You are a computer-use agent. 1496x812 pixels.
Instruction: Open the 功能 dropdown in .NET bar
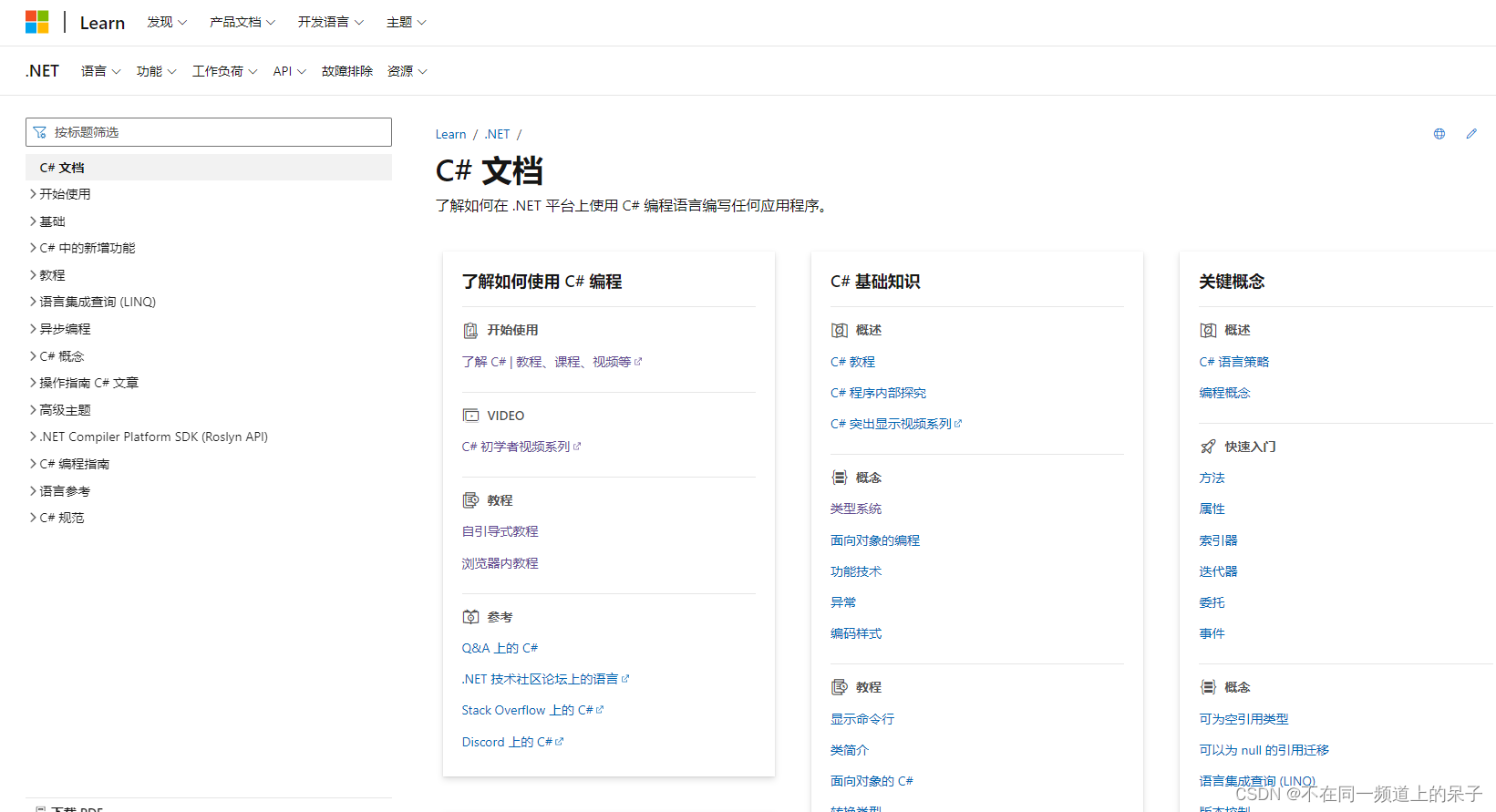pos(157,71)
